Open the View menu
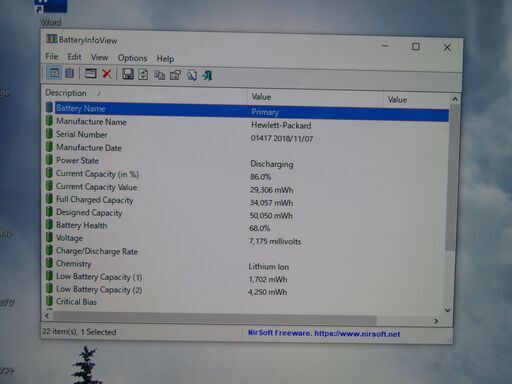This screenshot has height=384, width=512. click(99, 58)
